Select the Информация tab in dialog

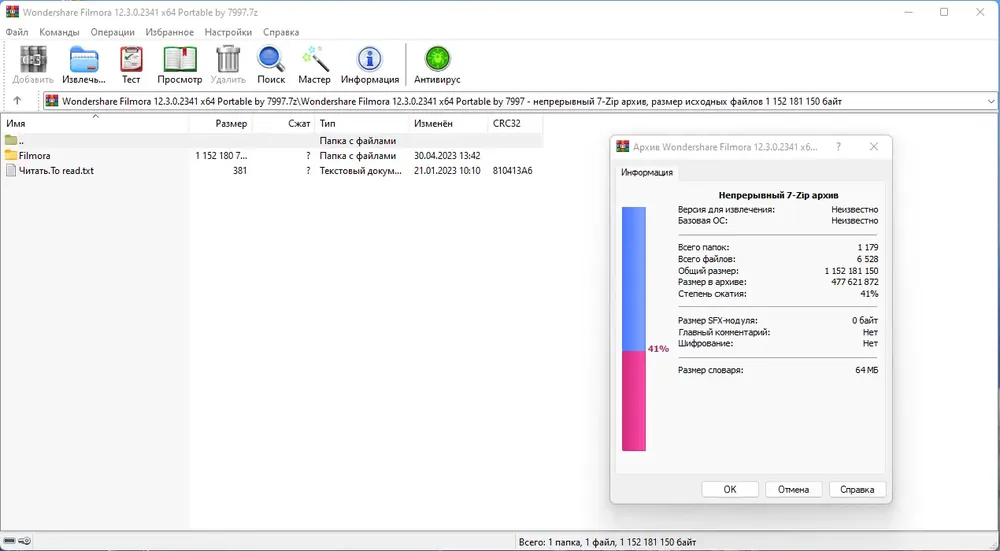(x=647, y=172)
